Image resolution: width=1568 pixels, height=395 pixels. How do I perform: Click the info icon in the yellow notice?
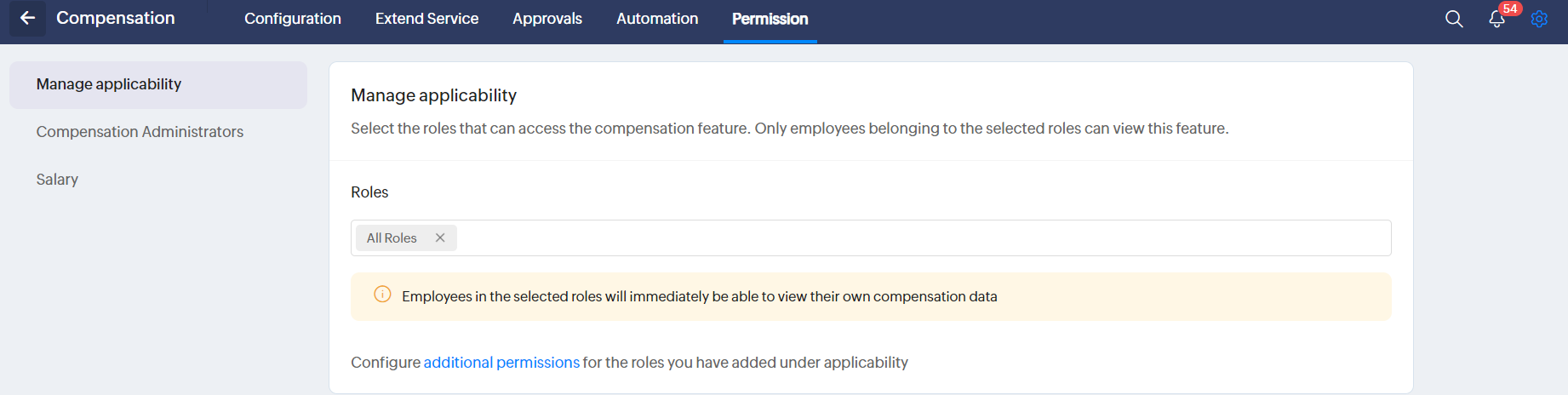coord(382,295)
